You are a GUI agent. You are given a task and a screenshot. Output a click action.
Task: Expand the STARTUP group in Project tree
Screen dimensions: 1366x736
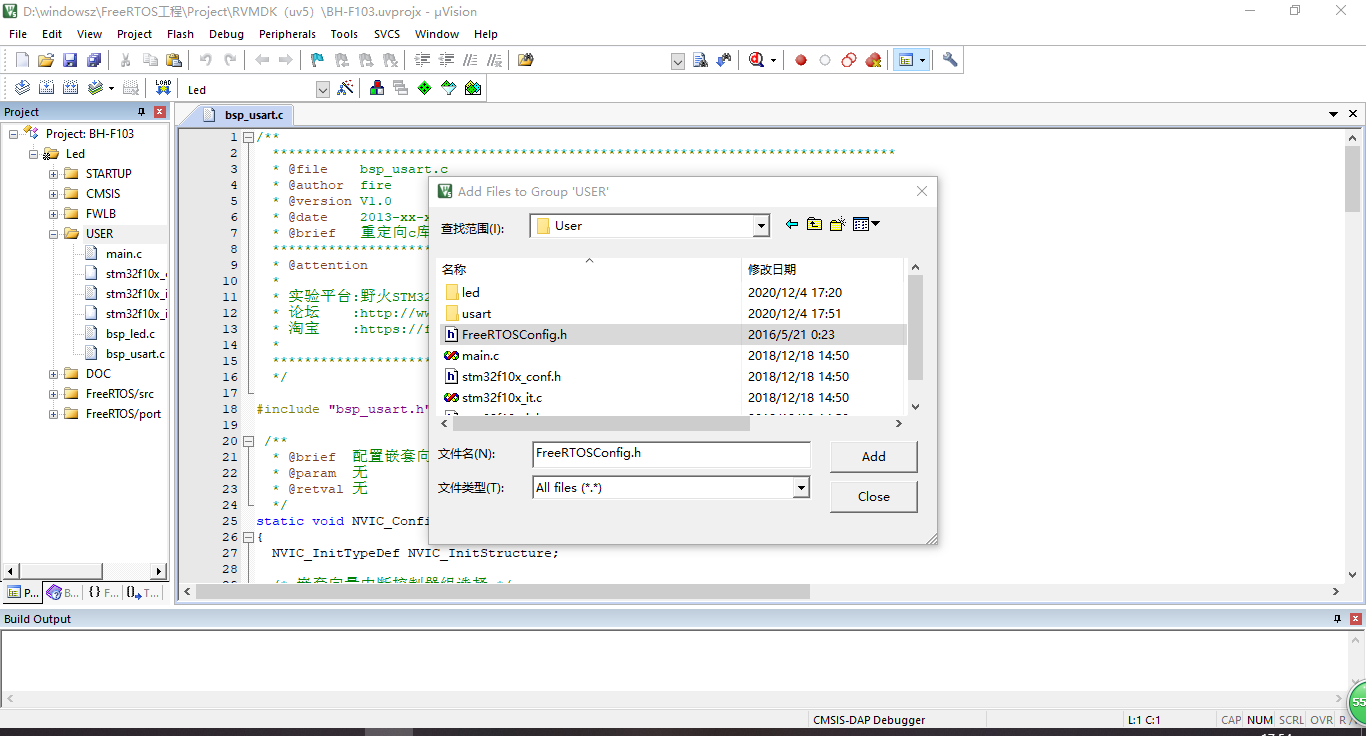pyautogui.click(x=54, y=173)
